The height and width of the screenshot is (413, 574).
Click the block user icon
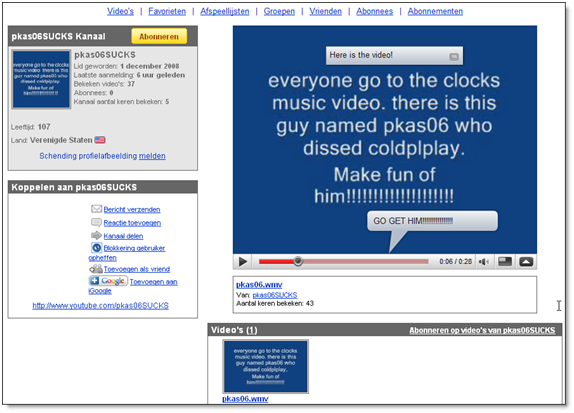(96, 248)
